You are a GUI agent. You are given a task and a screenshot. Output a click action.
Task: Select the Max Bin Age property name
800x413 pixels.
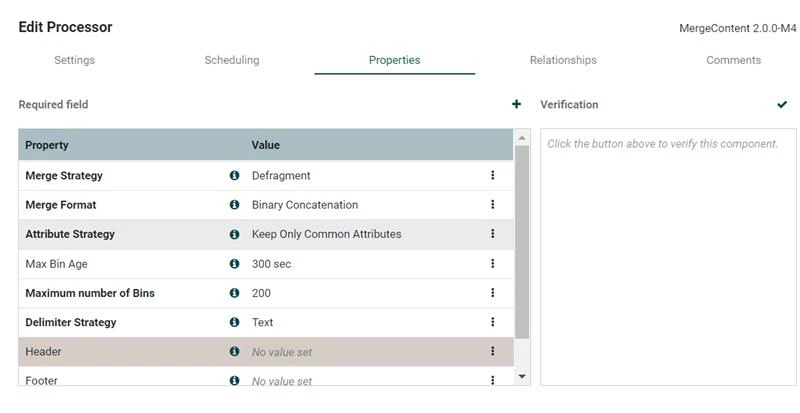pyautogui.click(x=56, y=264)
